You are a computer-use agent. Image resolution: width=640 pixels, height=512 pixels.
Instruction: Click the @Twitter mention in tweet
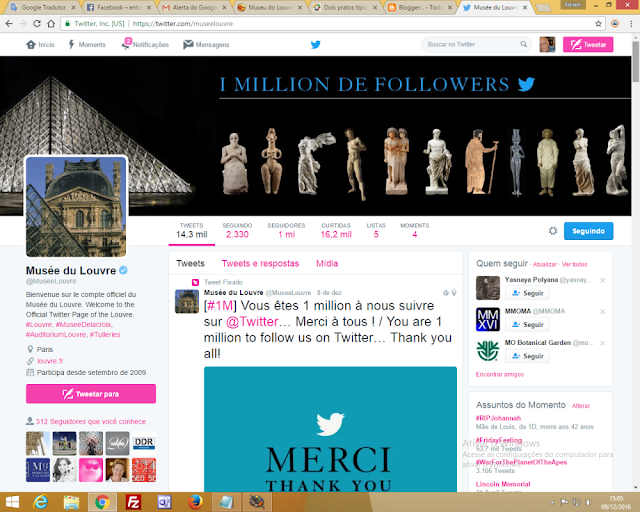252,322
